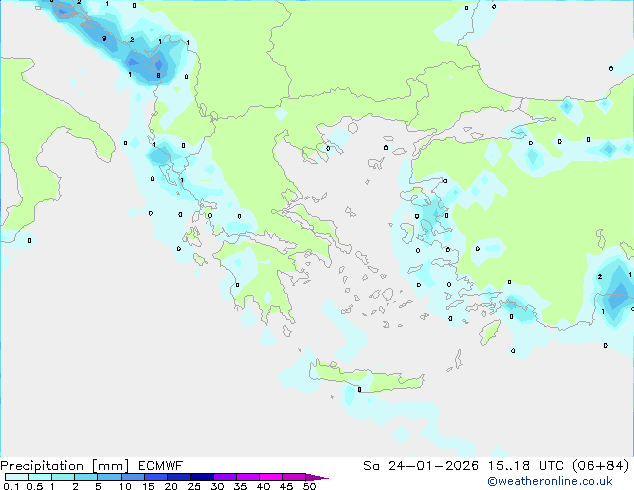Click the legend swatch between 2 and 5
Image resolution: width=634 pixels, height=490 pixels.
click(86, 477)
